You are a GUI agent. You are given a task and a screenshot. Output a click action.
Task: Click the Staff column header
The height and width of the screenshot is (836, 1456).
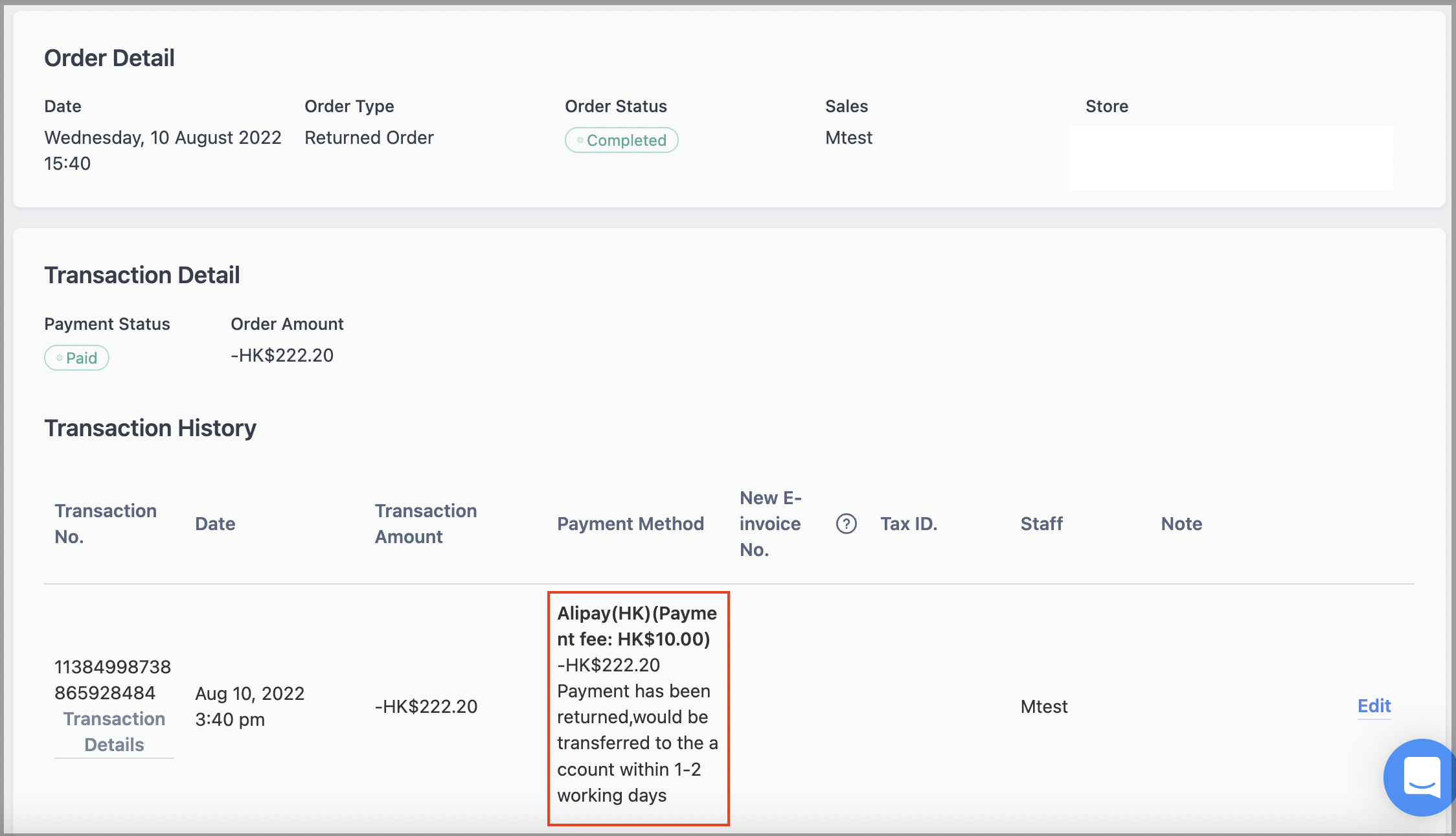tap(1041, 524)
